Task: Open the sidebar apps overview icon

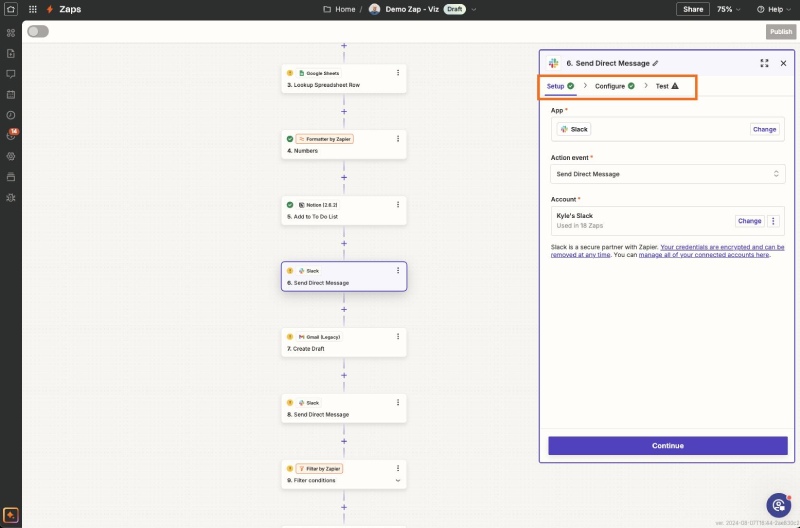Action: click(x=11, y=33)
